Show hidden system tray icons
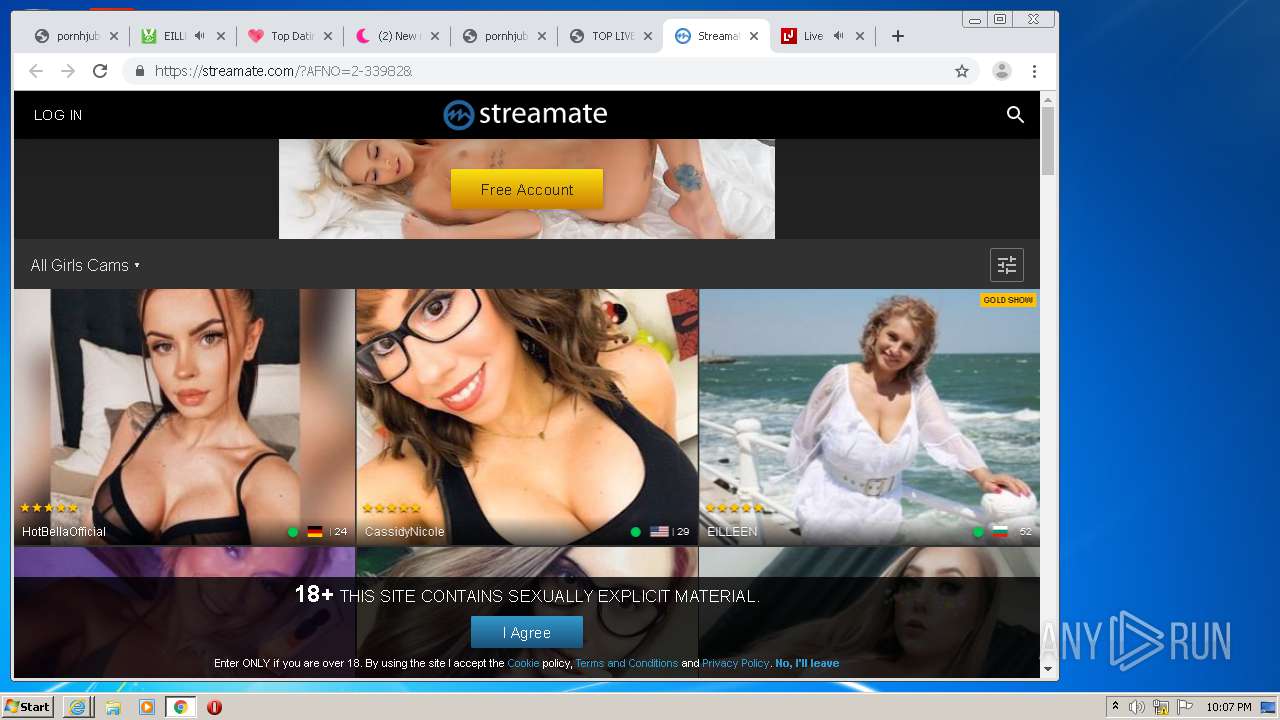The image size is (1280, 720). [1115, 707]
